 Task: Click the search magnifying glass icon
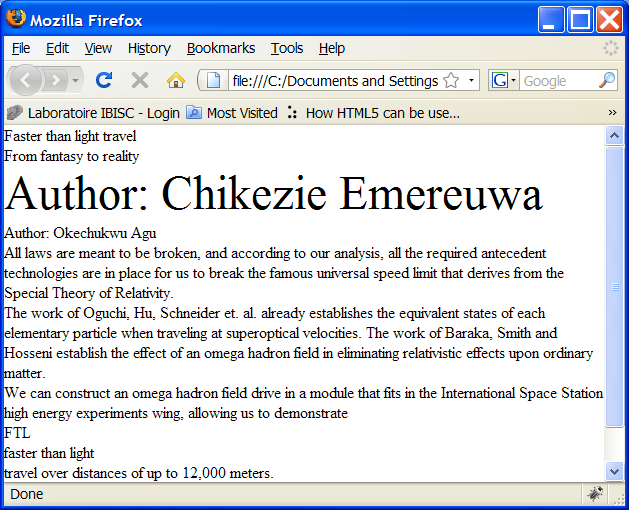607,80
